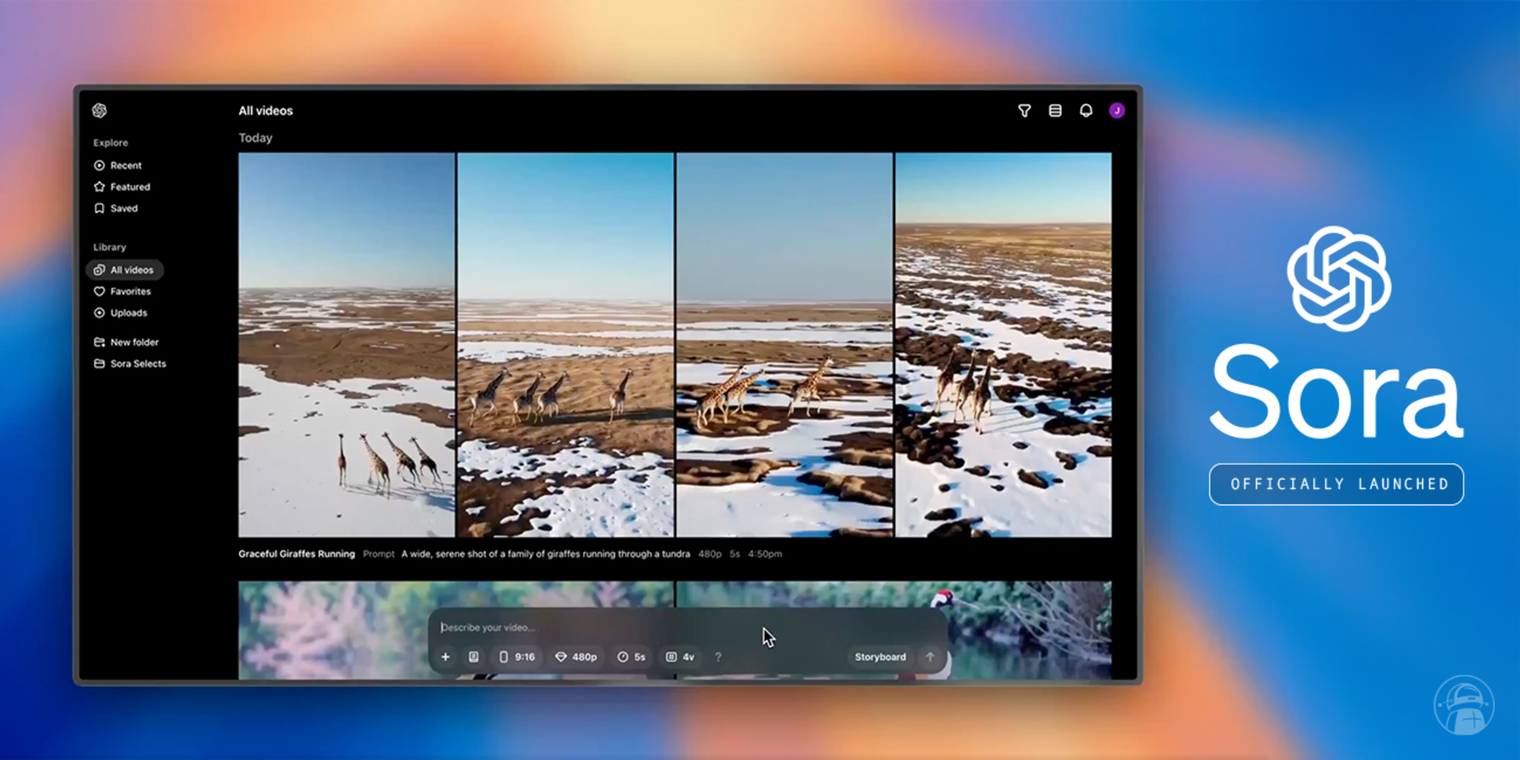Open the 9:16 aspect ratio selector
Viewport: 1520px width, 760px height.
pyautogui.click(x=517, y=657)
